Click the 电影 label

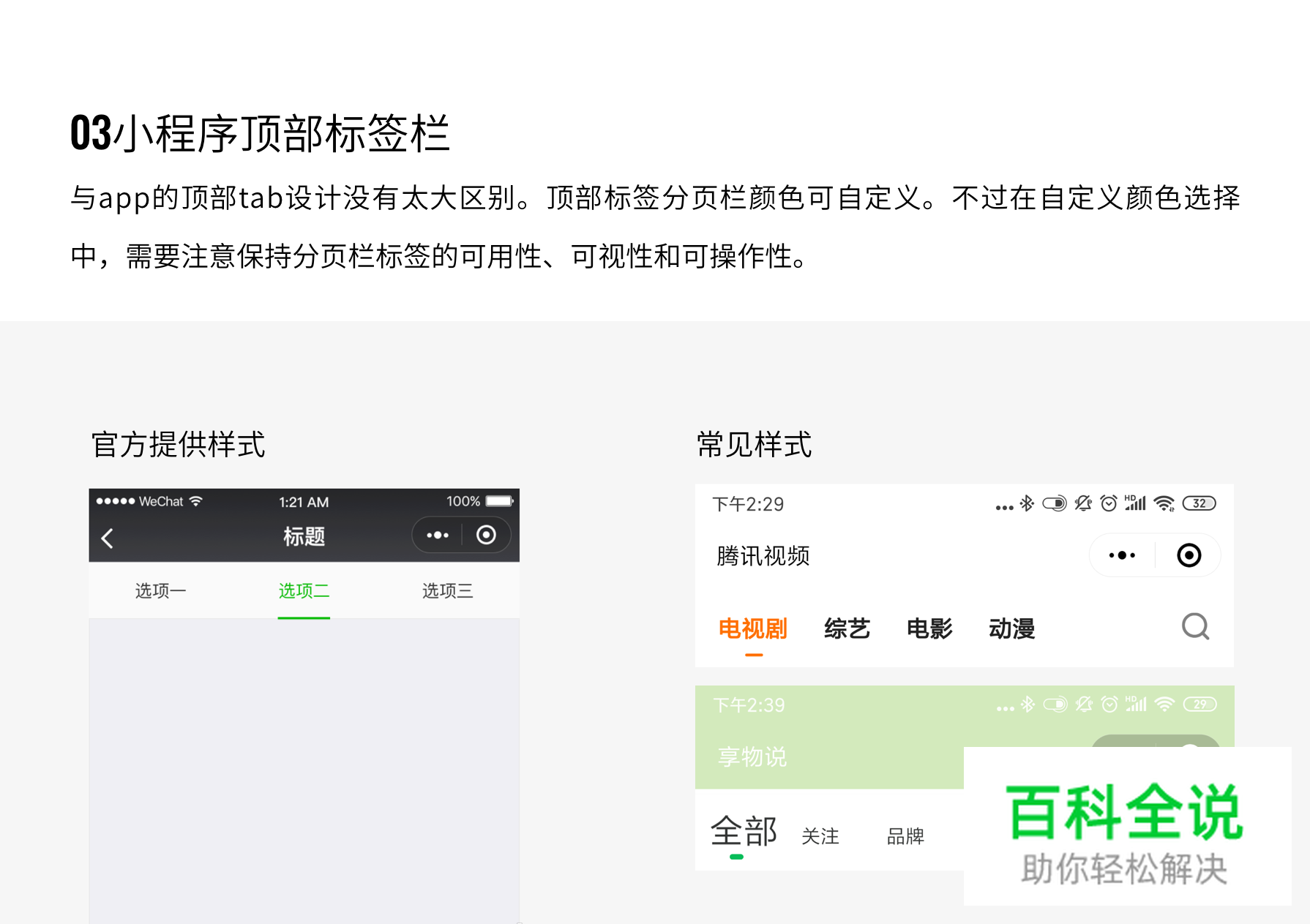(929, 628)
